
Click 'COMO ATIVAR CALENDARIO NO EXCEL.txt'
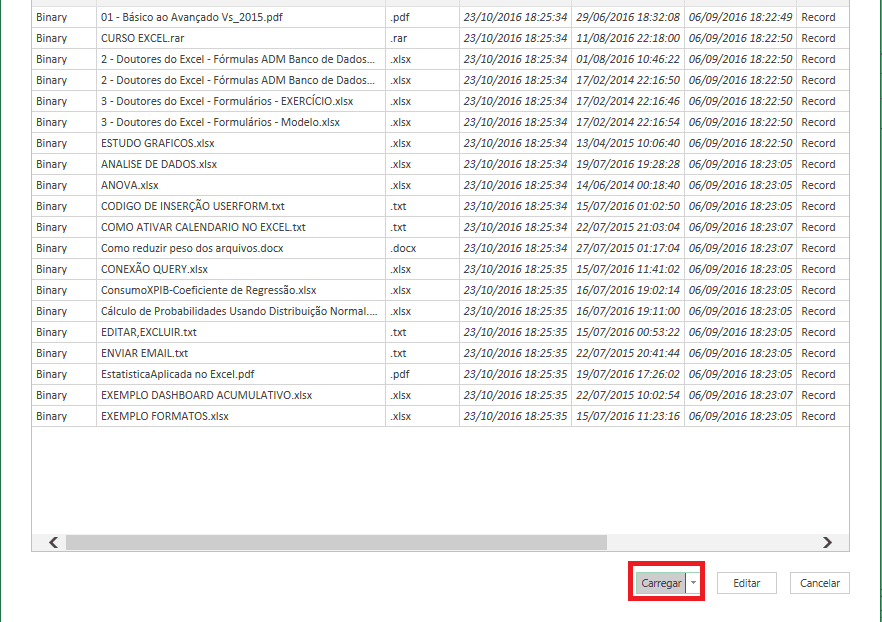(204, 227)
